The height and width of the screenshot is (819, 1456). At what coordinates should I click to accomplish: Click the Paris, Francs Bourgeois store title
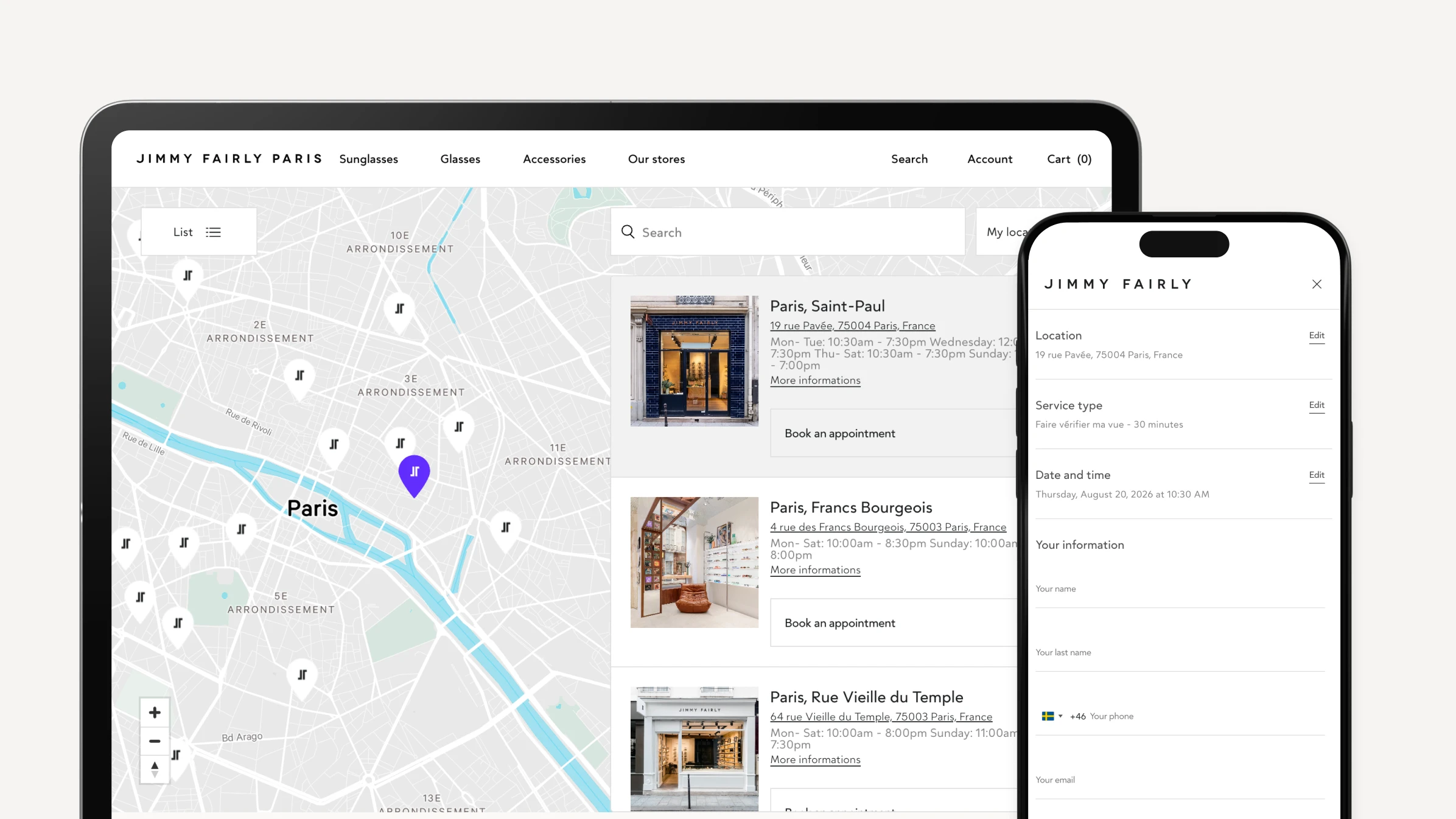point(851,507)
